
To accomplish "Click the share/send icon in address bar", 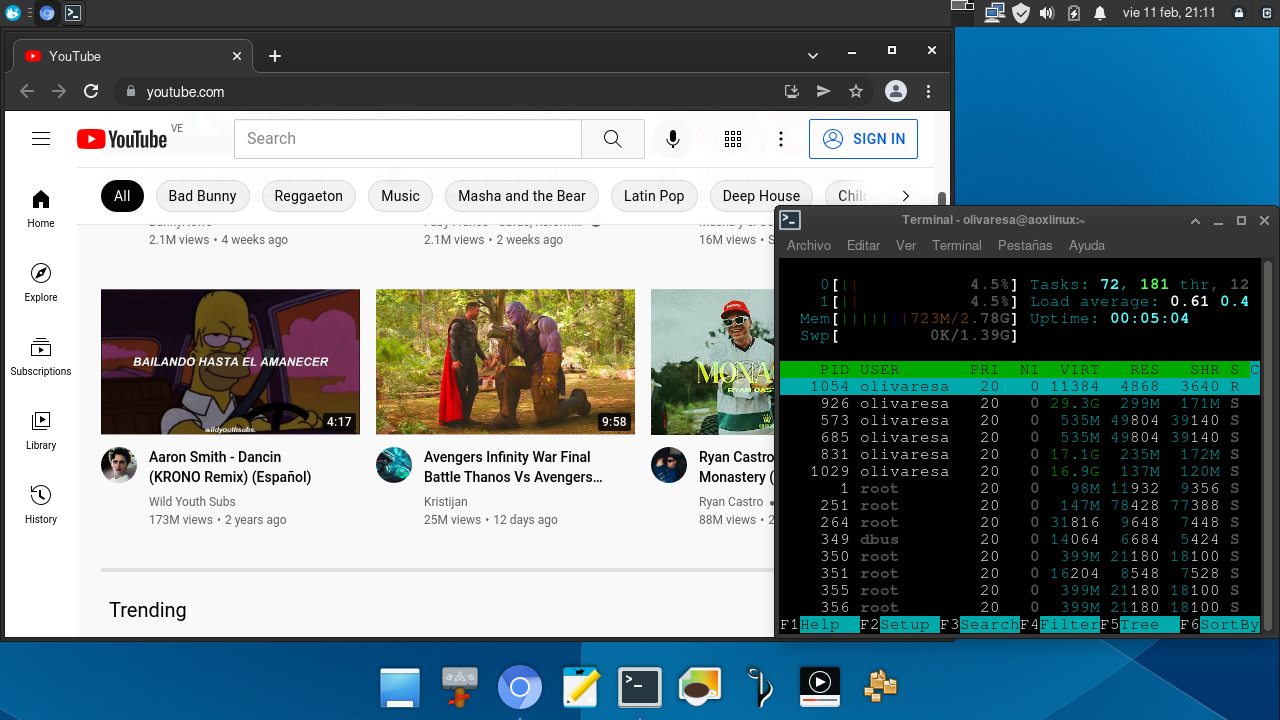I will [x=824, y=91].
